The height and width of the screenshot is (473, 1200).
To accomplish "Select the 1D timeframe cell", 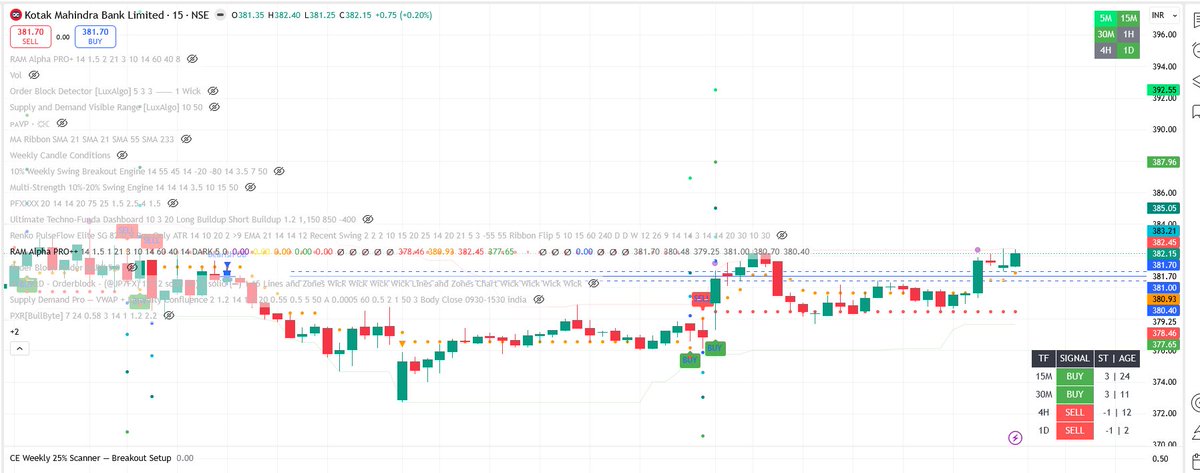I will (1129, 50).
